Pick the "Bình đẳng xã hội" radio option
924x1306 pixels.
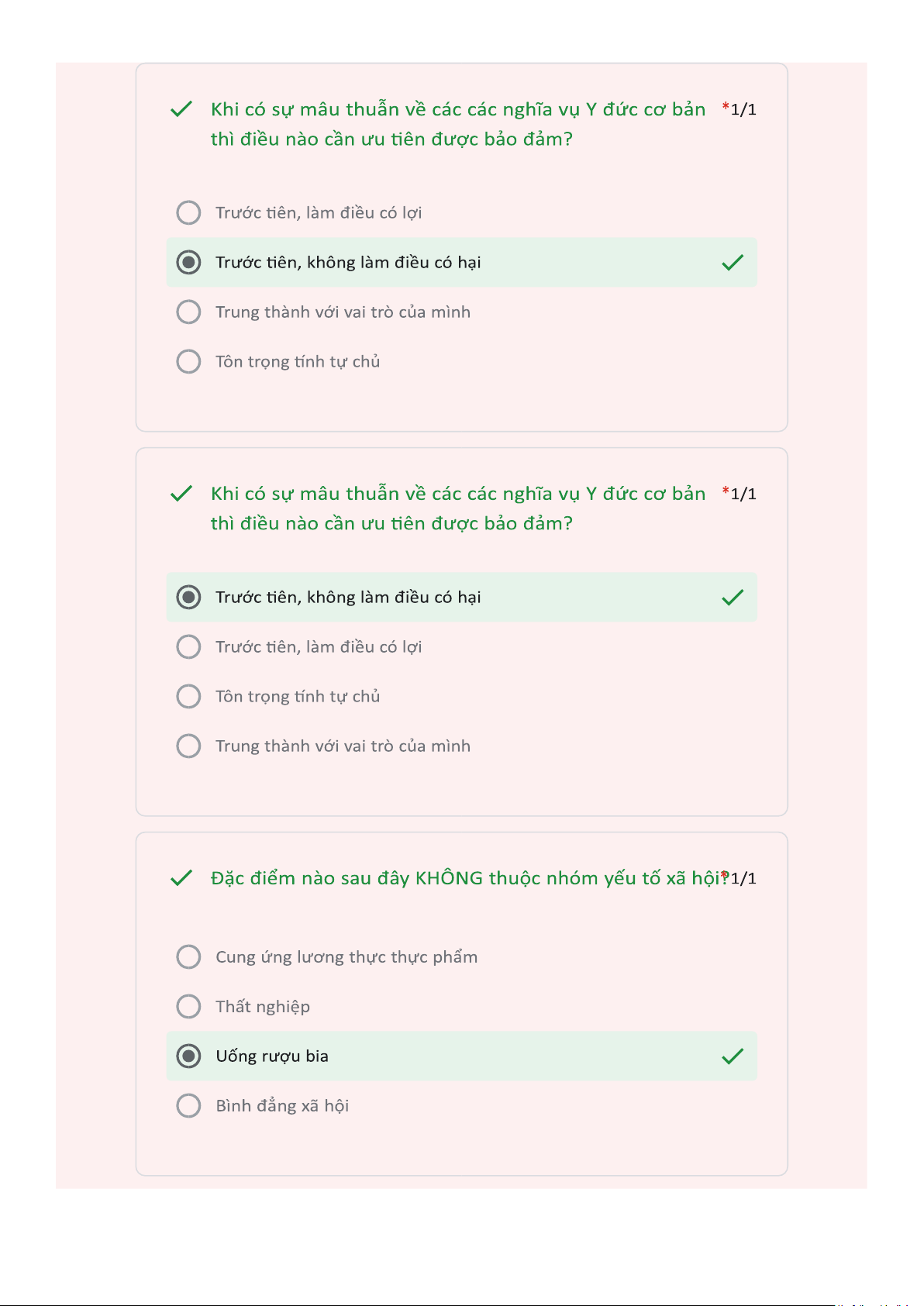pos(188,1106)
